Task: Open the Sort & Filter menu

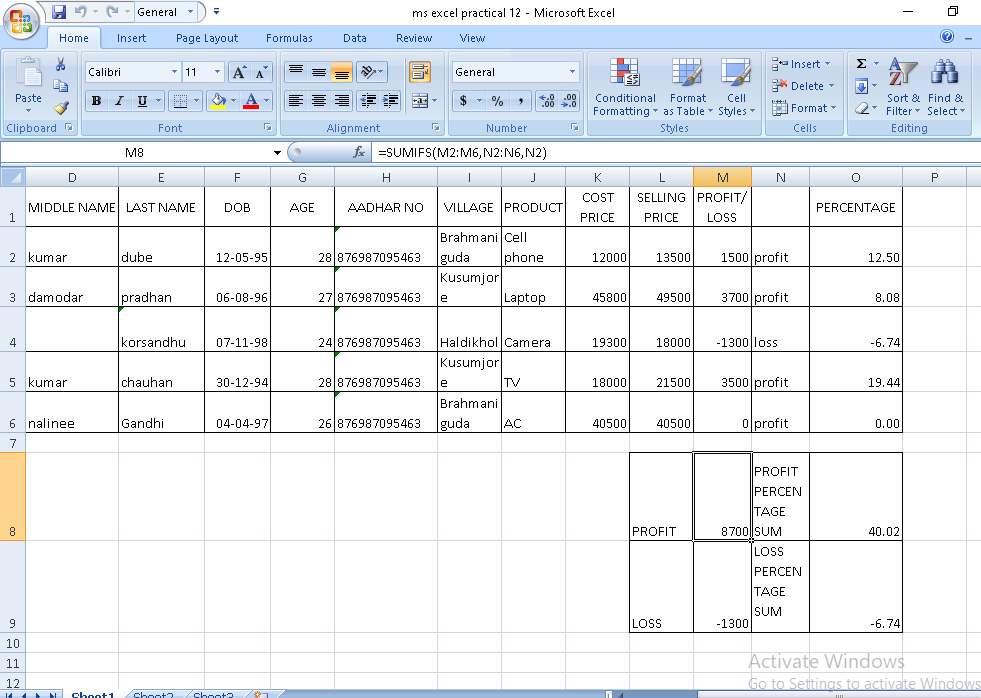Action: [x=903, y=88]
